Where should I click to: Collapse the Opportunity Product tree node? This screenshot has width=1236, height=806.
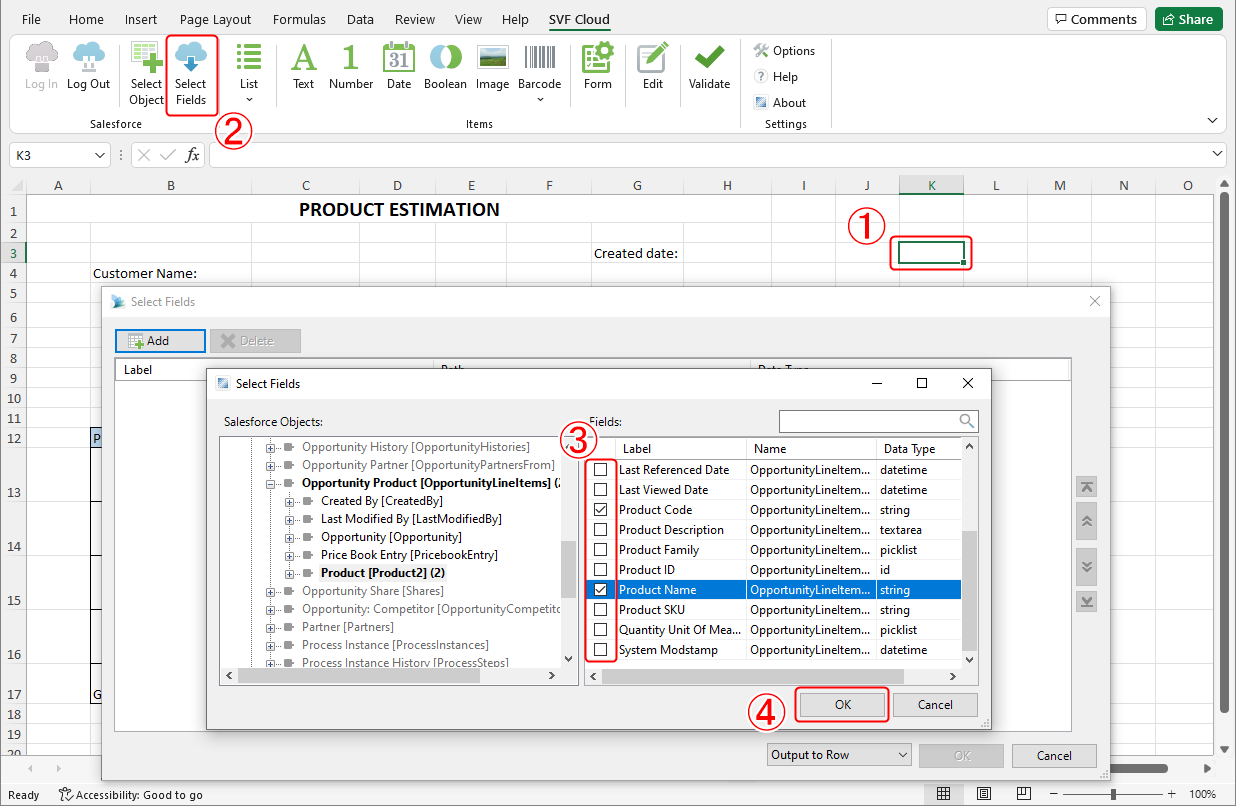pos(270,483)
